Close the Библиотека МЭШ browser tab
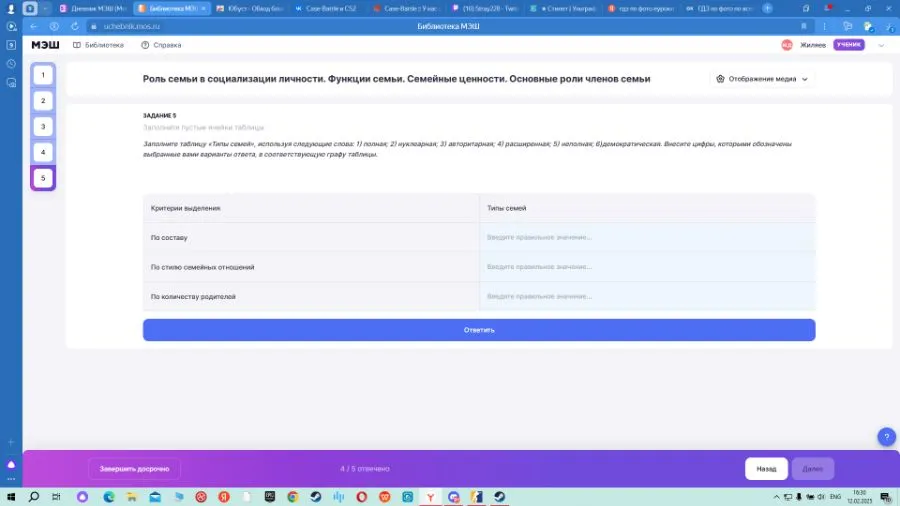The width and height of the screenshot is (900, 506). [203, 9]
